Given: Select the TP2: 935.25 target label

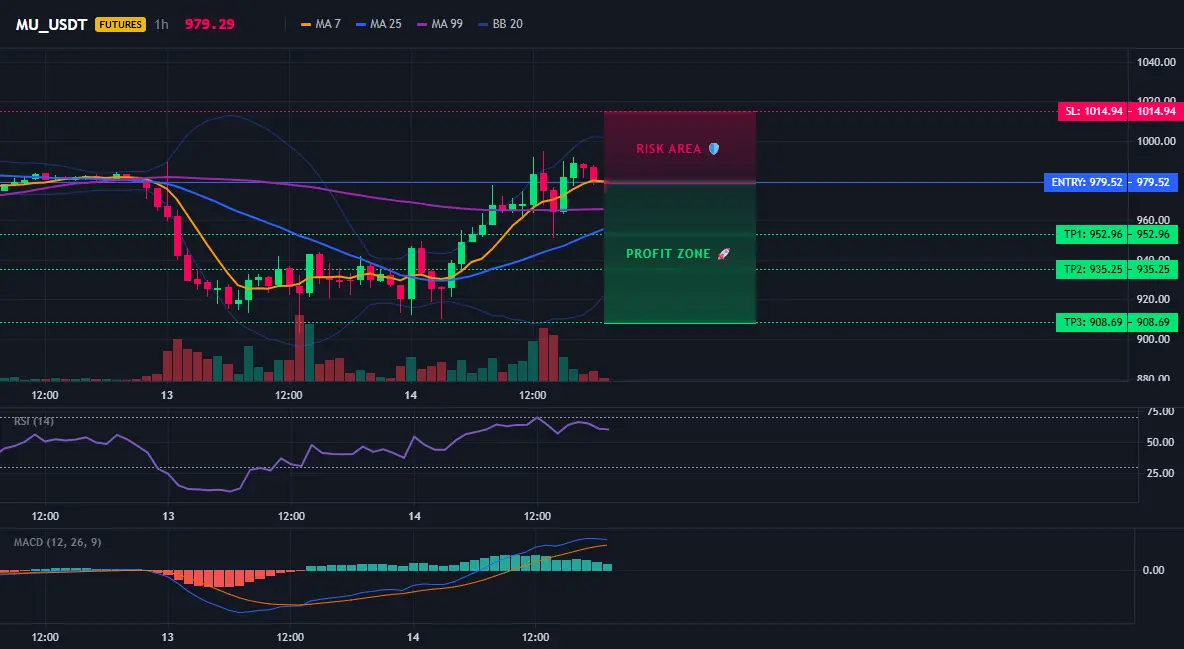Looking at the screenshot, I should pyautogui.click(x=1091, y=269).
